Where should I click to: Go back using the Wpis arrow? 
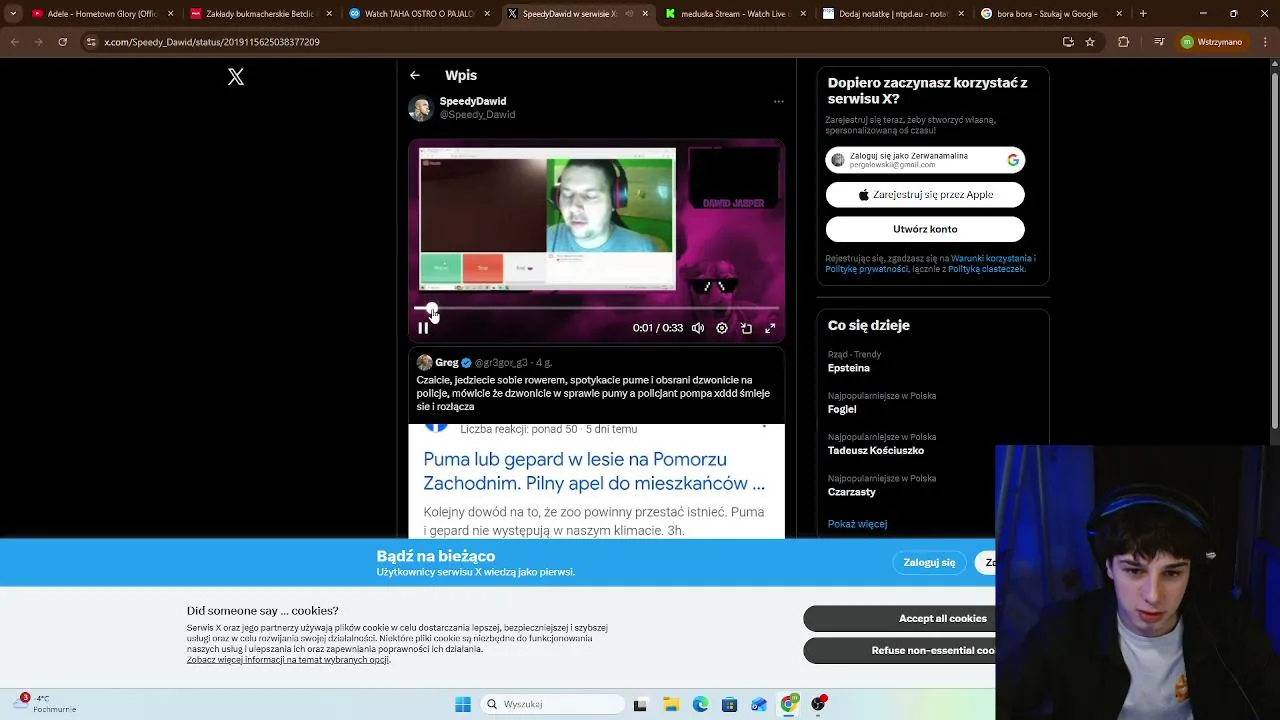(x=414, y=75)
